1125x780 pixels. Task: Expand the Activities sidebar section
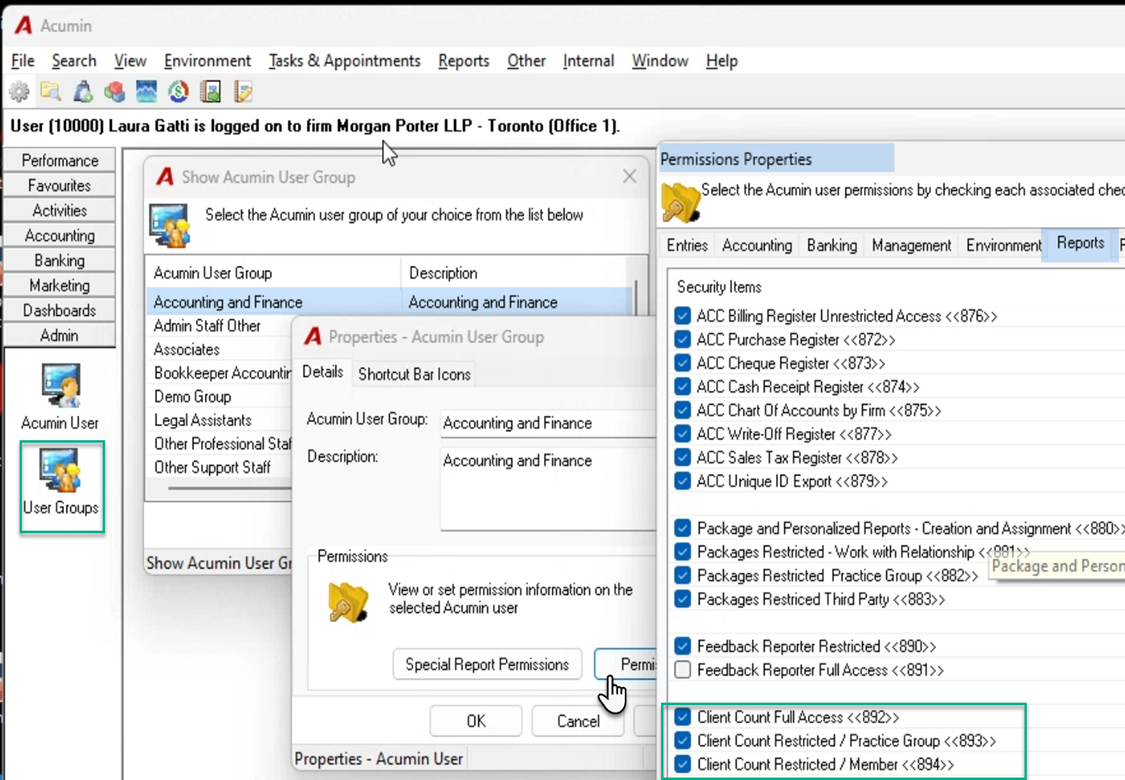click(x=60, y=211)
